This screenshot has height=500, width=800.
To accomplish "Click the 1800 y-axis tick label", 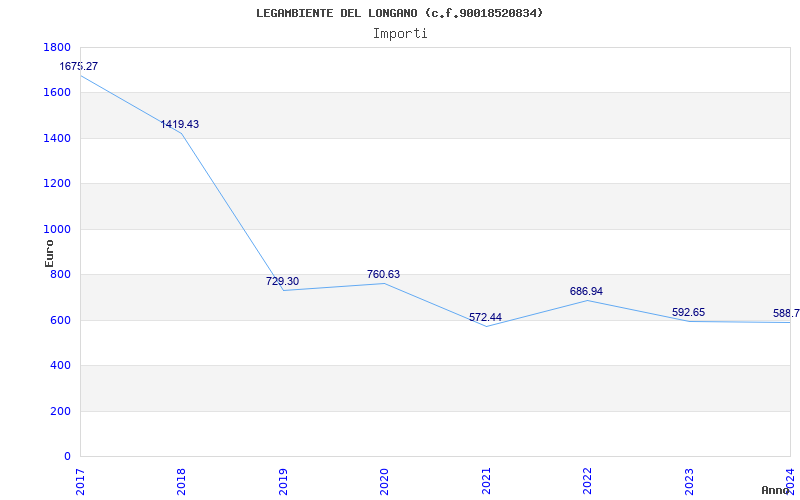I will (57, 47).
